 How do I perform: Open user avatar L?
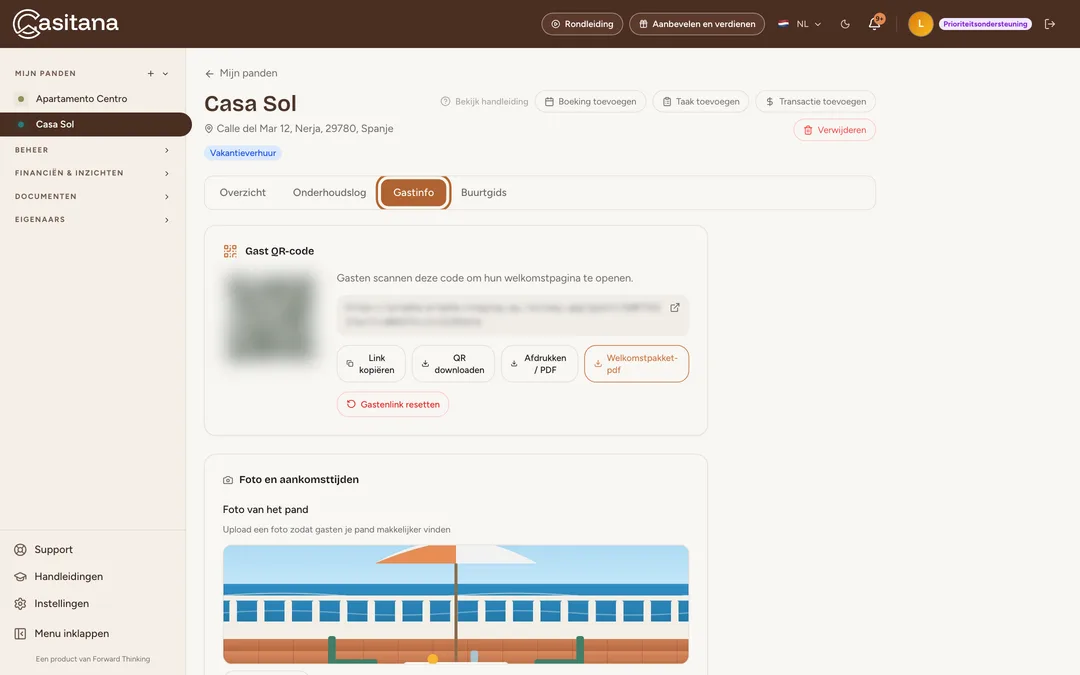(x=920, y=24)
